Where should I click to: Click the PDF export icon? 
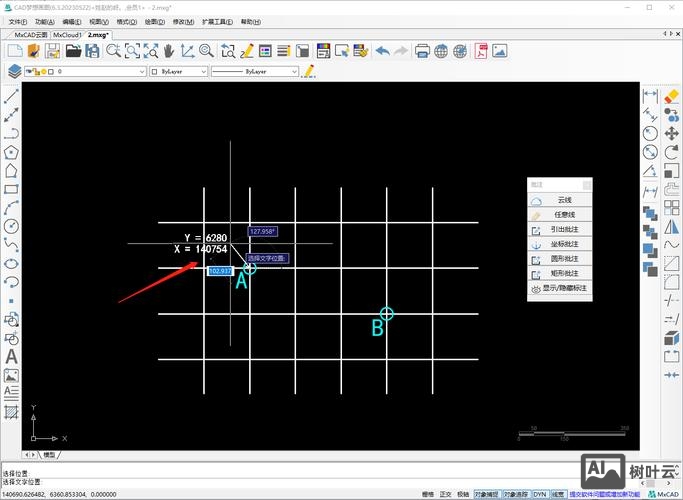[481, 50]
